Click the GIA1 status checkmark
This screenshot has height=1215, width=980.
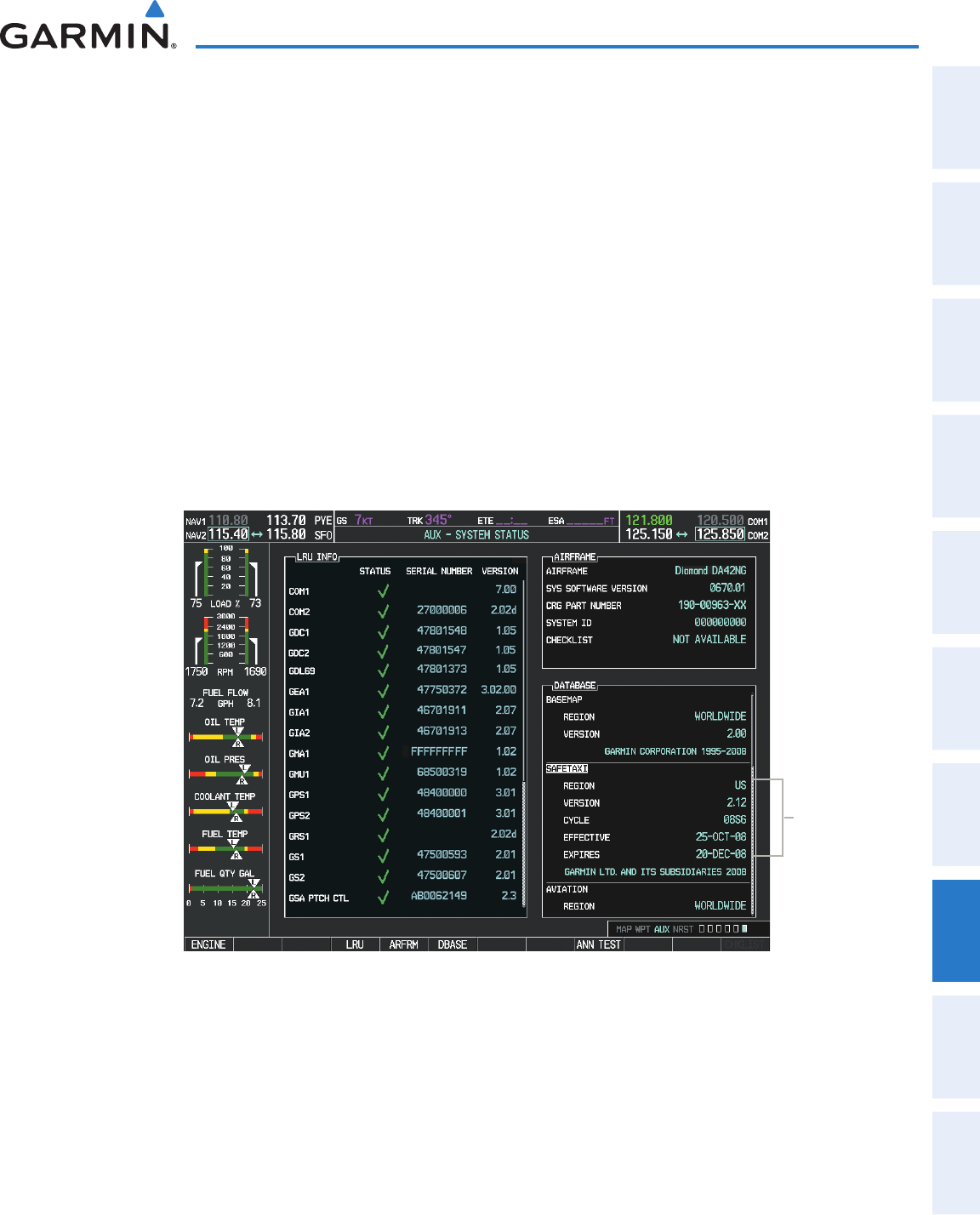tap(384, 712)
